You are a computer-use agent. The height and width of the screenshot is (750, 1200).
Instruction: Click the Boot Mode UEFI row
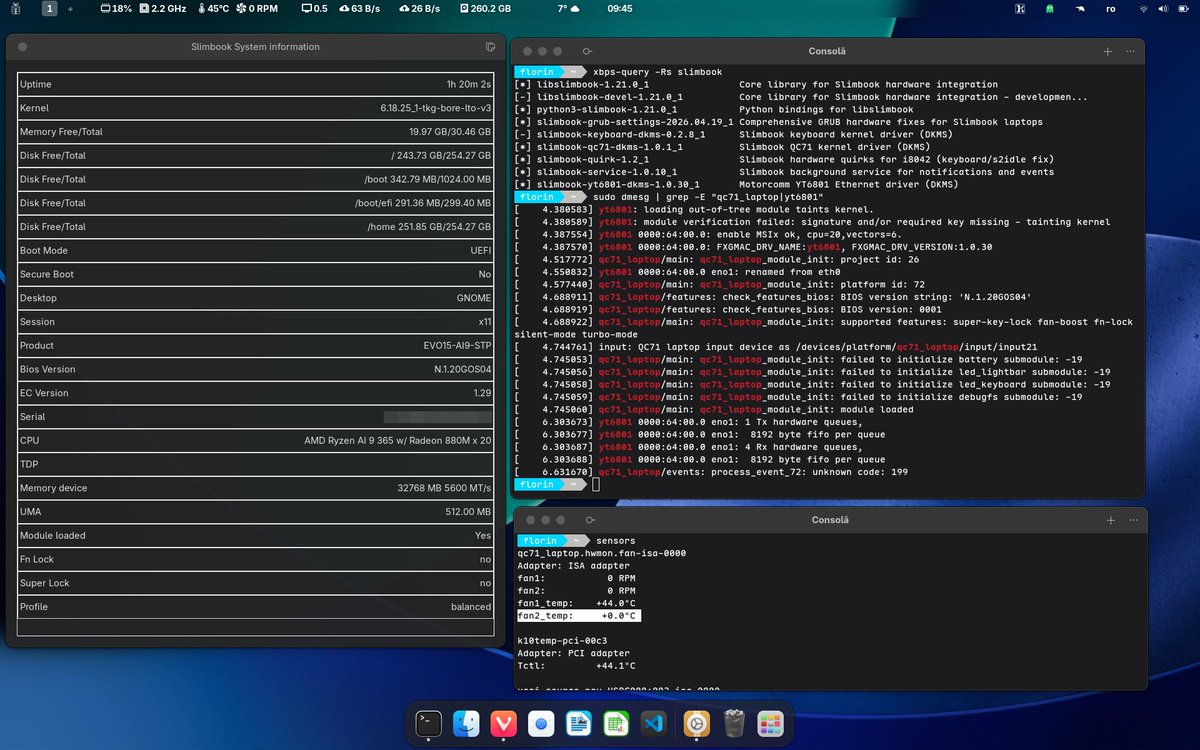point(255,250)
